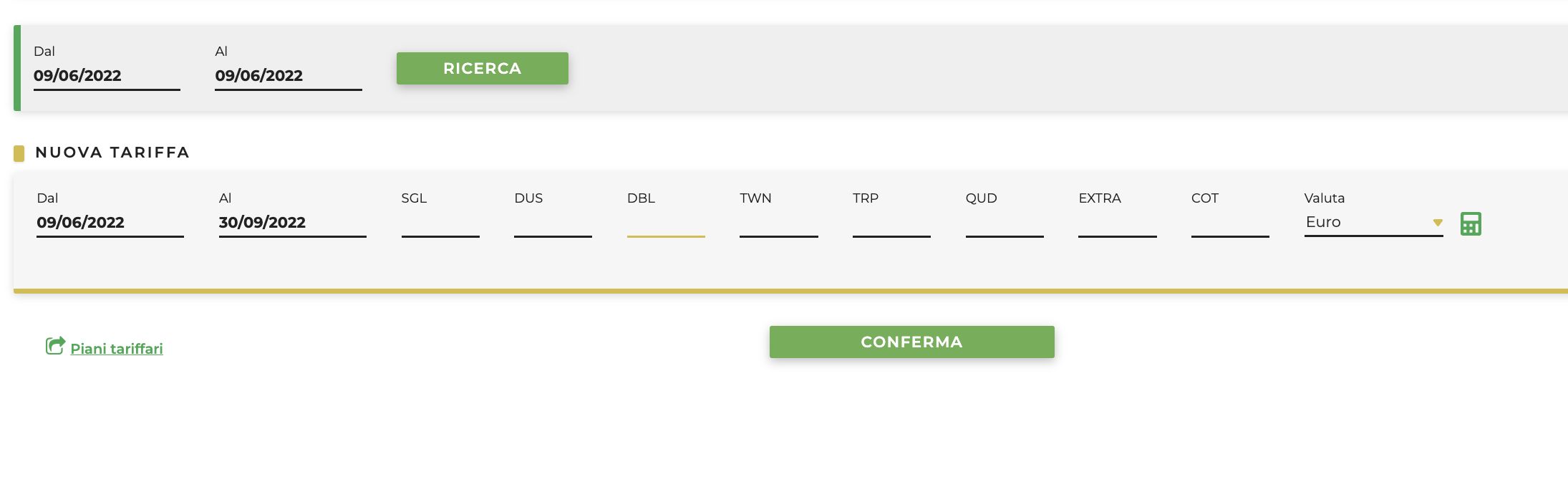Click the EXTRA rate input field
The image size is (1568, 487).
pyautogui.click(x=1117, y=224)
